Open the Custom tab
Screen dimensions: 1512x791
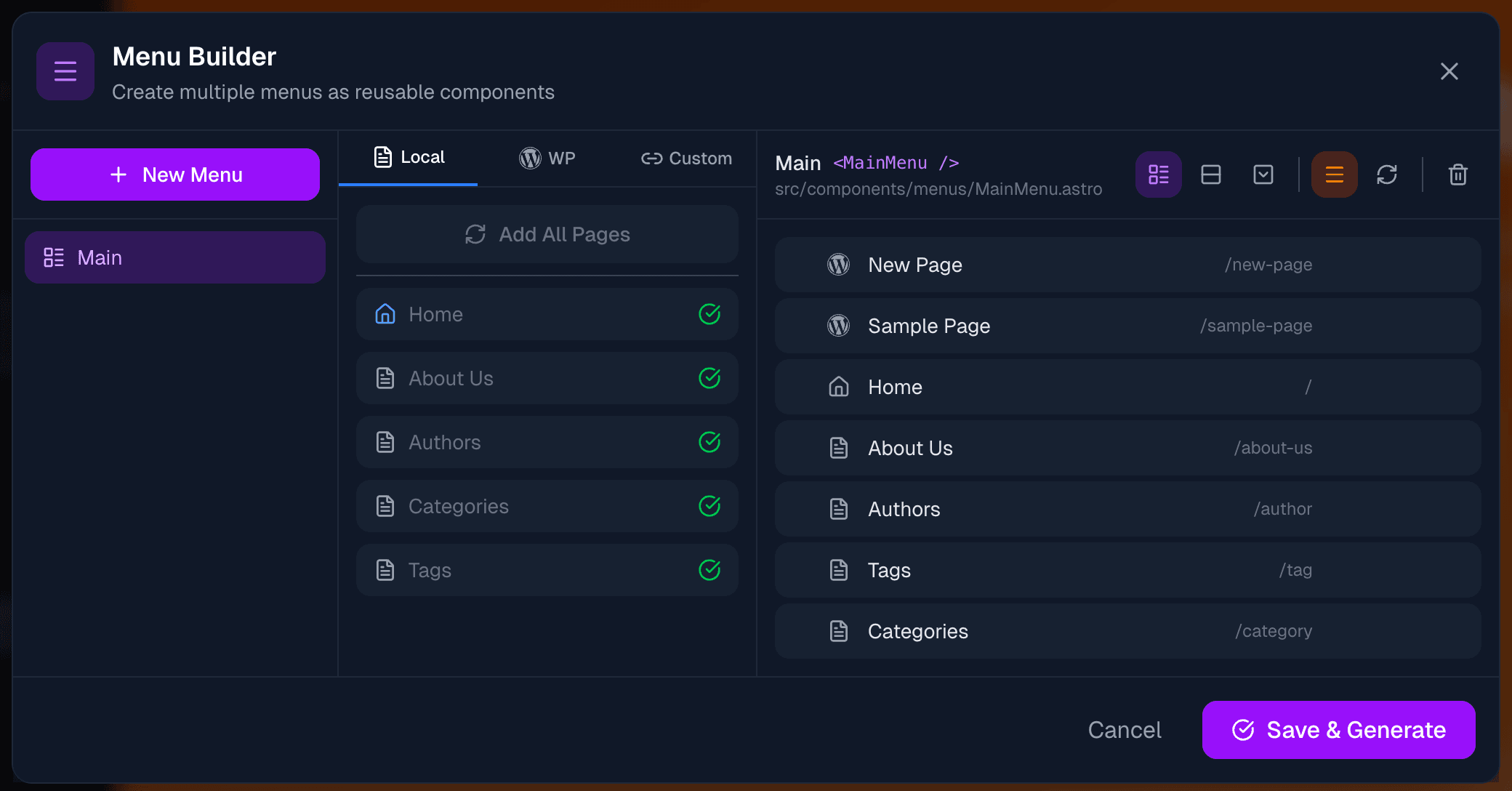(685, 158)
